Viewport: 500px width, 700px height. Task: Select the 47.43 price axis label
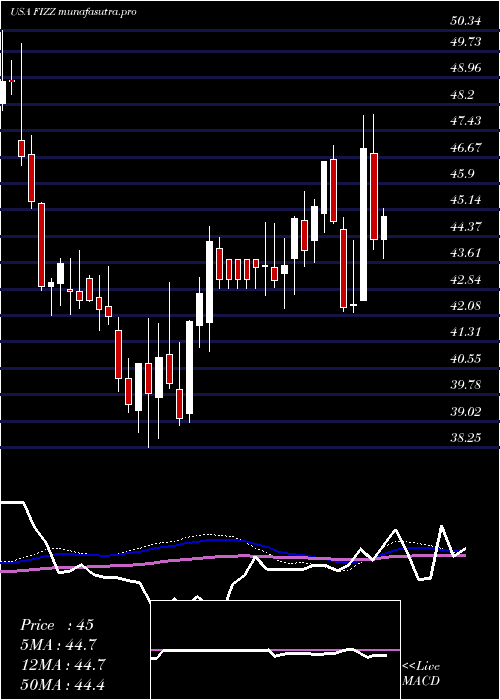point(465,121)
